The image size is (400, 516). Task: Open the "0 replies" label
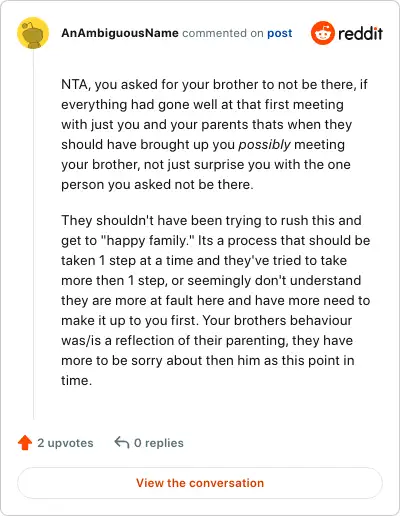pos(159,443)
